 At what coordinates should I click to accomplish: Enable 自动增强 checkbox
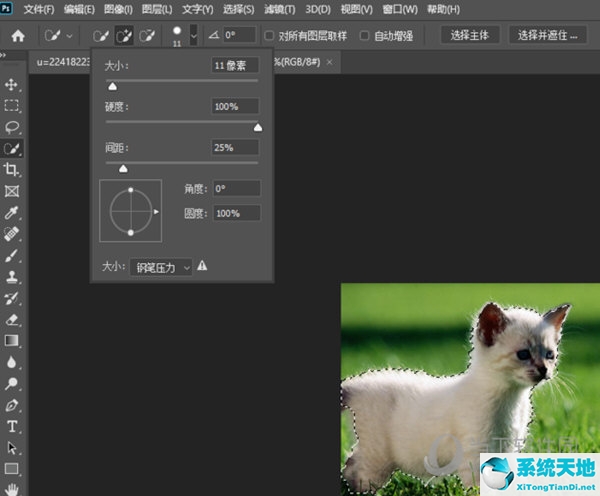point(366,35)
